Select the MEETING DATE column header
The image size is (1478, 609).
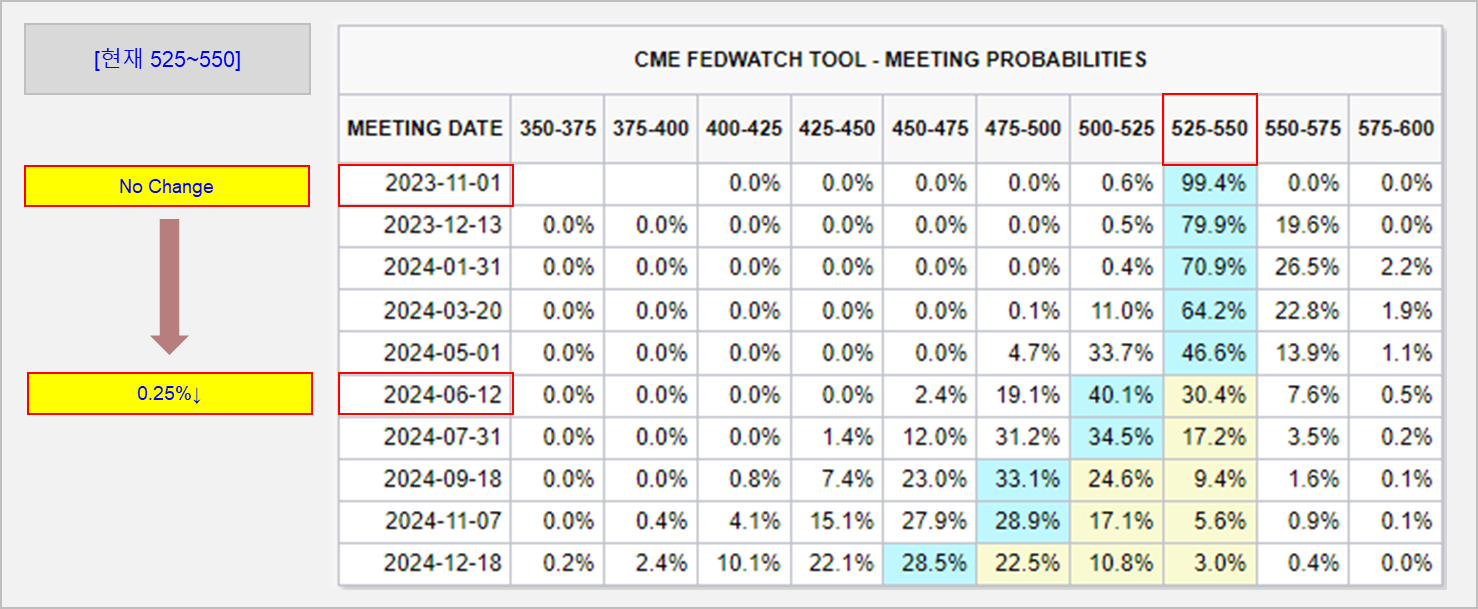point(425,128)
